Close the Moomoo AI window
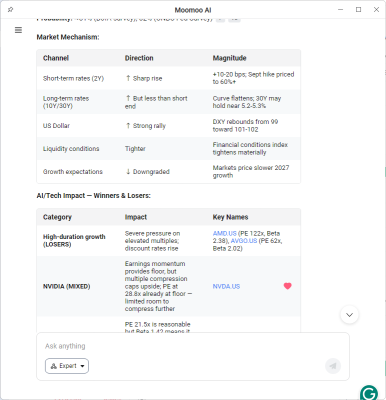Viewport: 386px width, 400px height. [376, 10]
